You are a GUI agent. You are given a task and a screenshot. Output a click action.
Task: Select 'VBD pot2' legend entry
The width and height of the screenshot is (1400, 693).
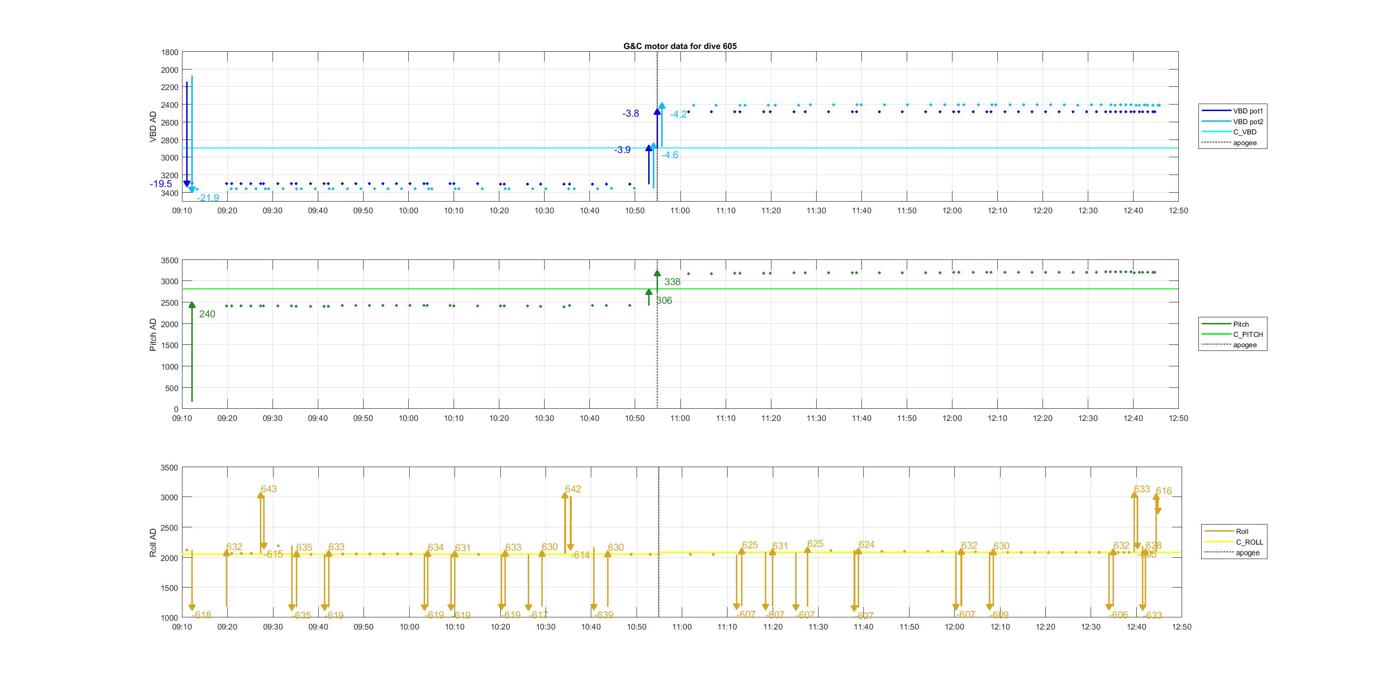1234,122
